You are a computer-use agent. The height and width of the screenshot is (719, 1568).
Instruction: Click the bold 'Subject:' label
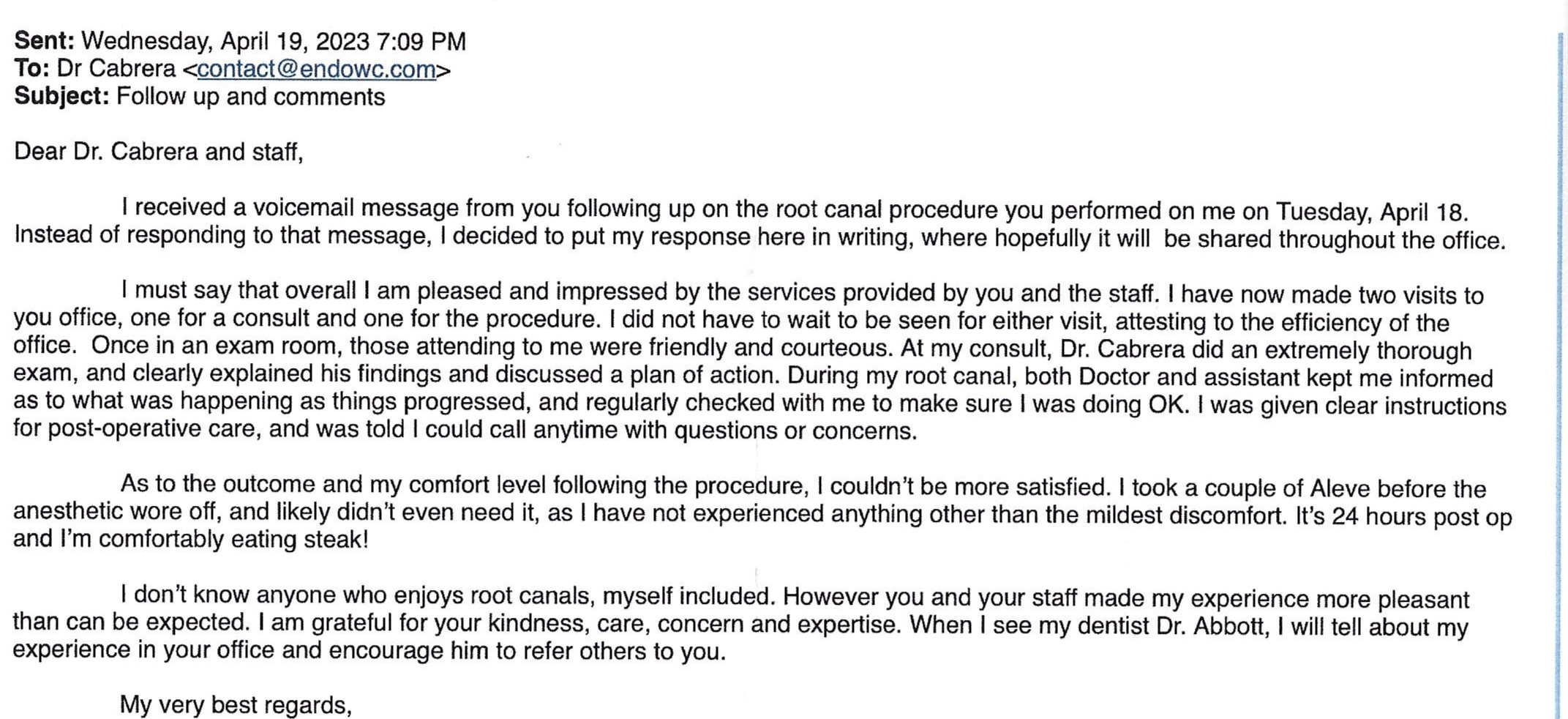[x=62, y=97]
